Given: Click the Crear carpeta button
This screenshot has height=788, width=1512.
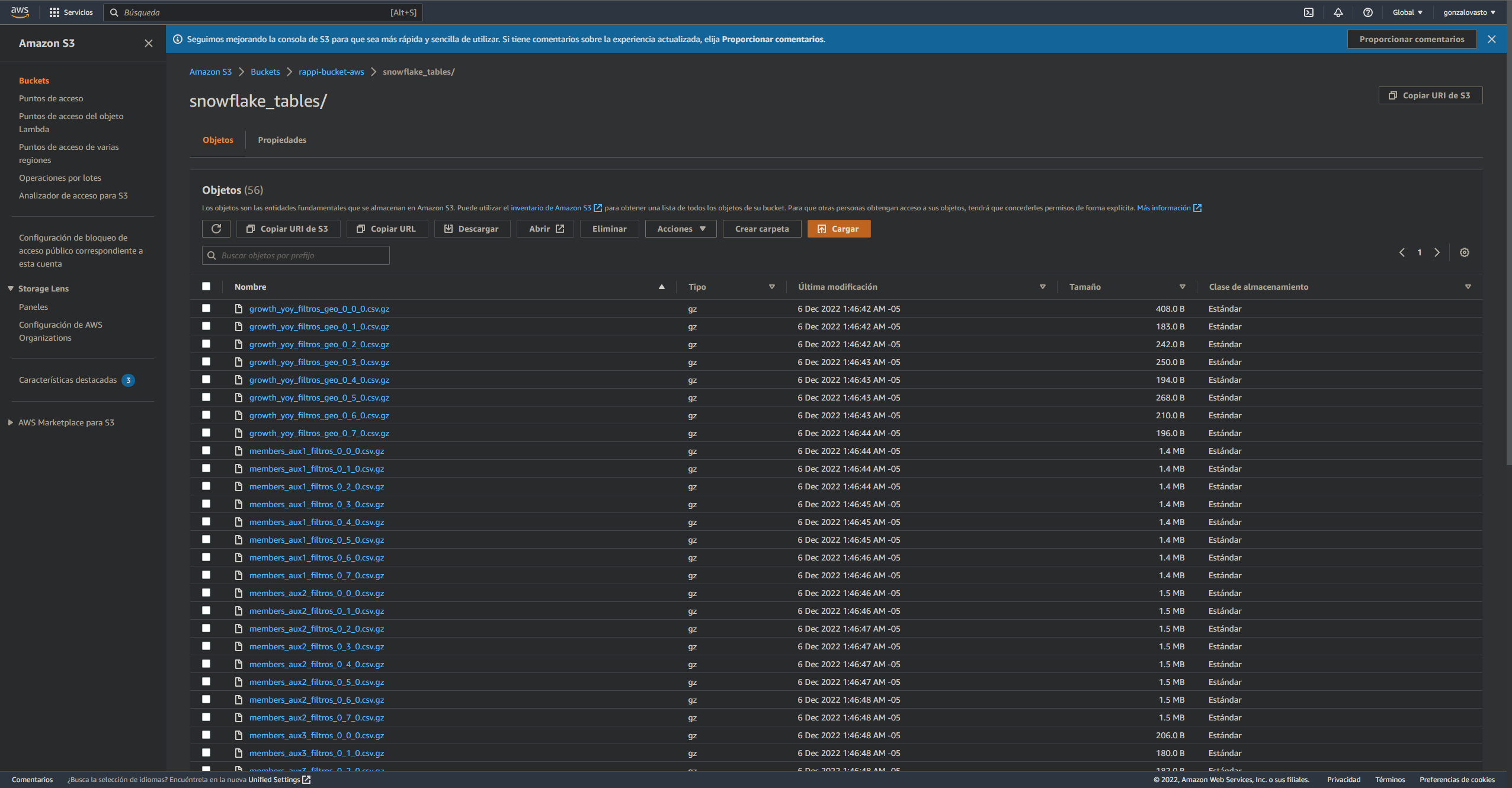Looking at the screenshot, I should [x=762, y=229].
